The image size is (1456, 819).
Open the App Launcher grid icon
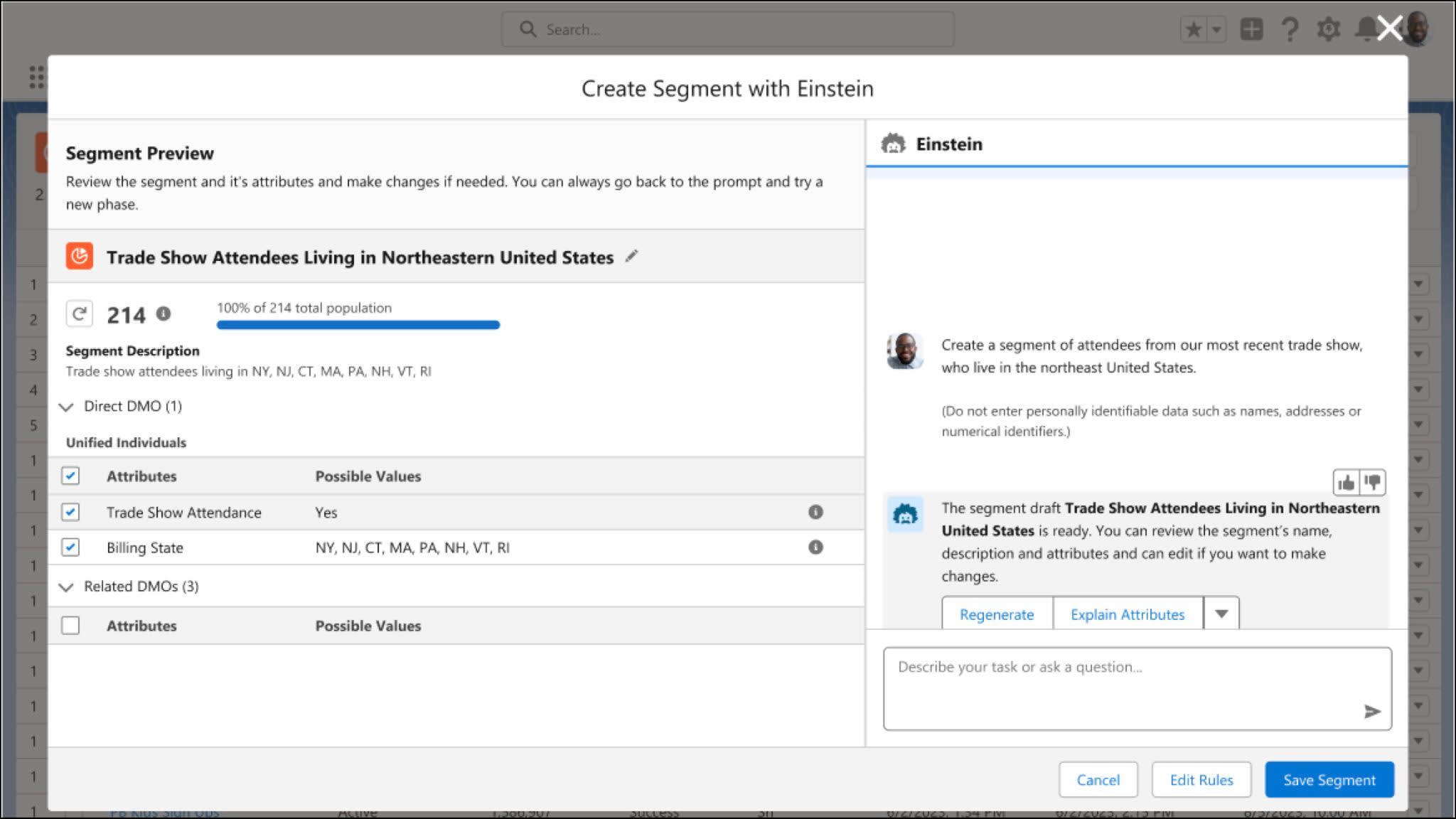click(x=37, y=77)
